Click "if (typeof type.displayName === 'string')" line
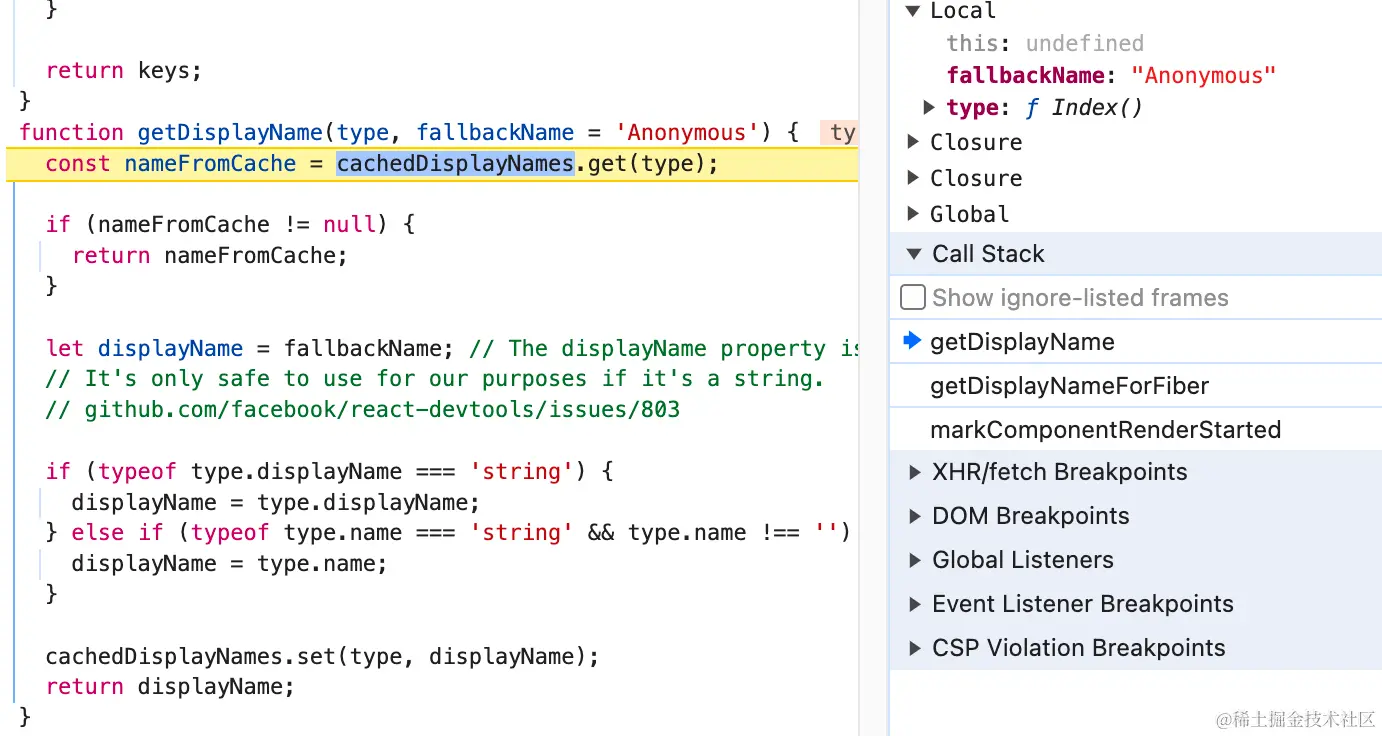The height and width of the screenshot is (736, 1382). click(329, 472)
